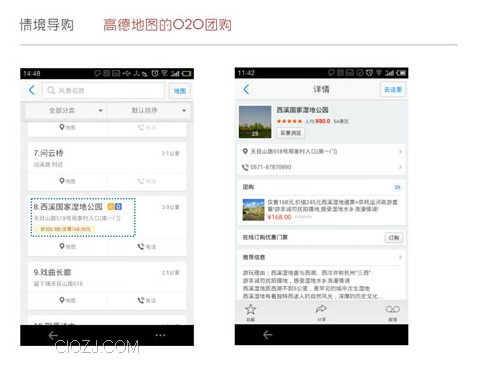Click the 订购 order button
The image size is (484, 367).
click(x=394, y=238)
